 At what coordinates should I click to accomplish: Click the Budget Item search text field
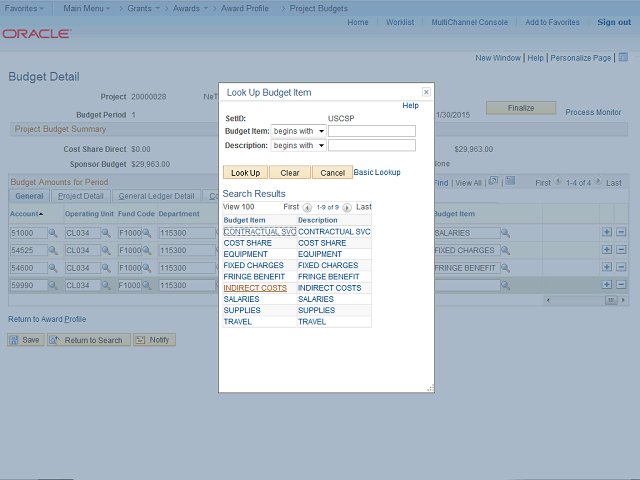(371, 131)
